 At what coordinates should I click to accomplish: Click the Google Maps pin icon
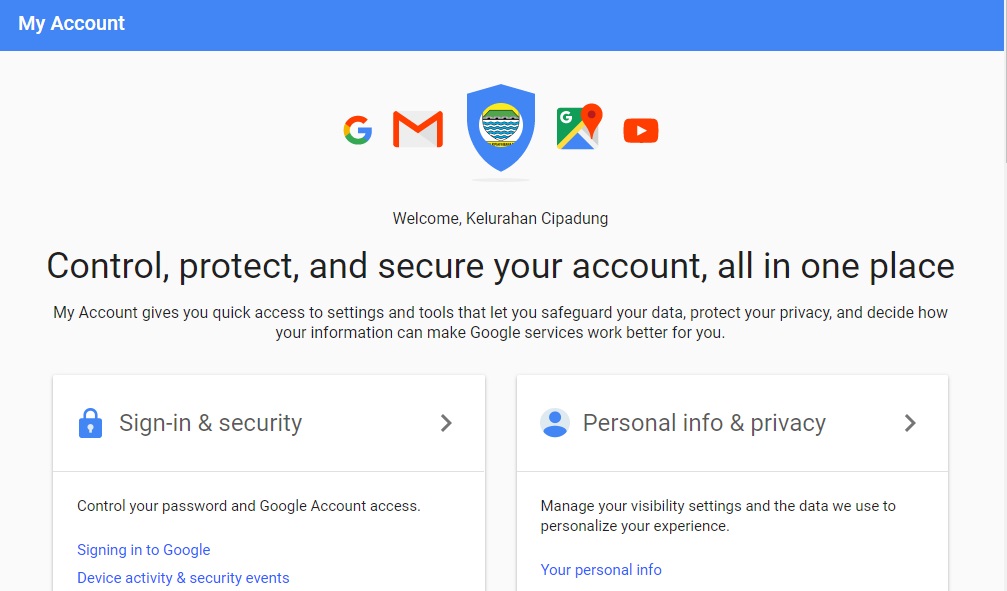579,127
